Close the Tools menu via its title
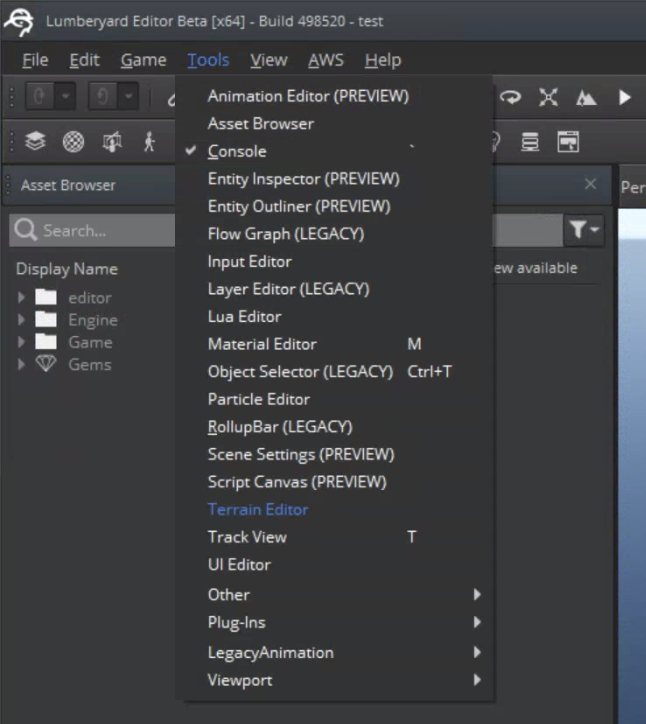The width and height of the screenshot is (646, 724). [x=208, y=60]
